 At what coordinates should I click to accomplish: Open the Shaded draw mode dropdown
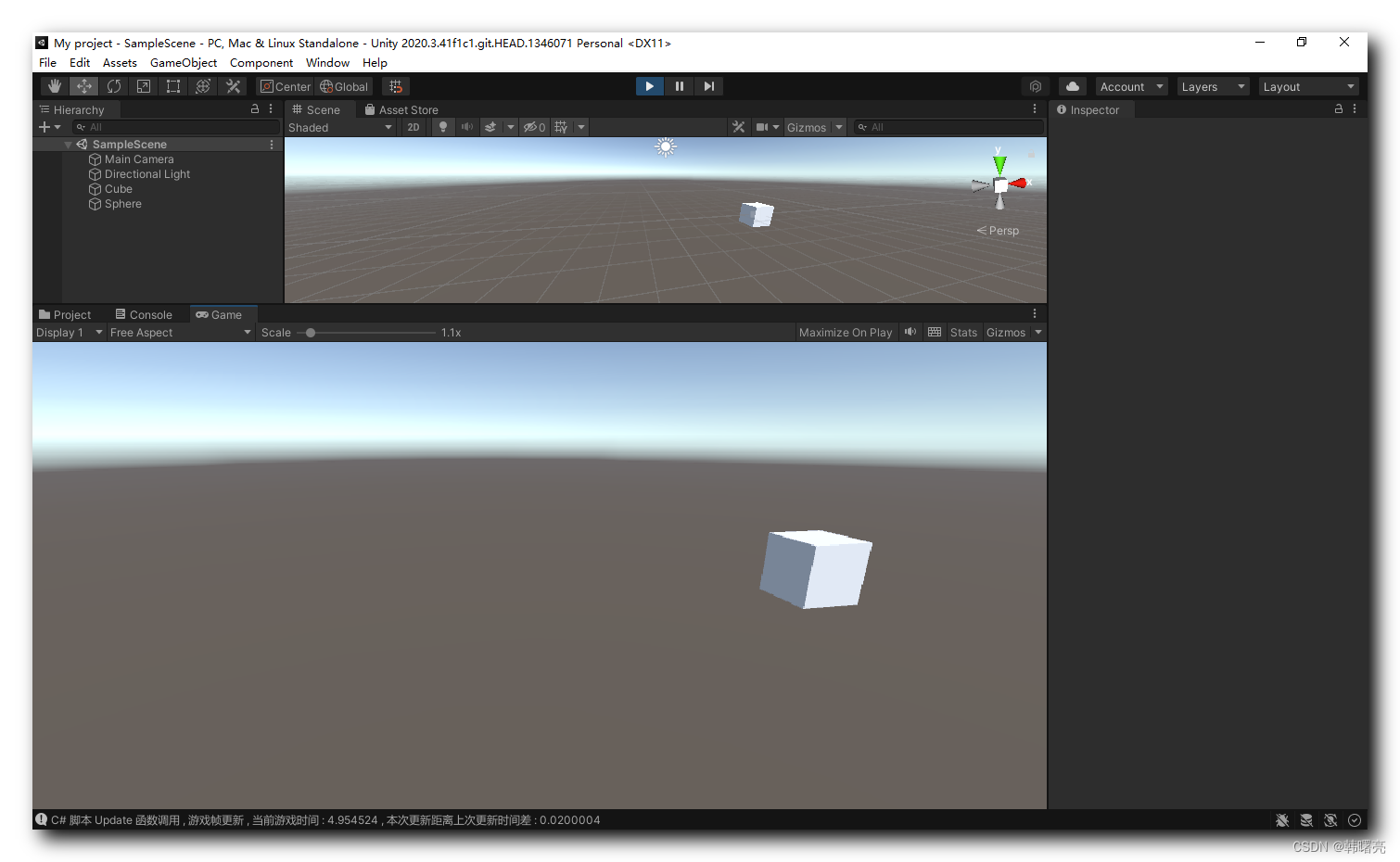pyautogui.click(x=340, y=127)
